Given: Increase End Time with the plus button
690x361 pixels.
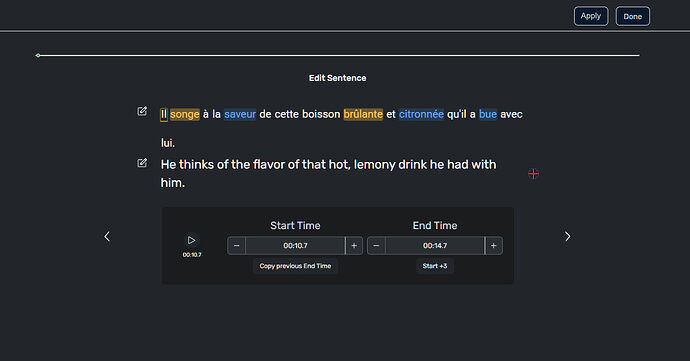Looking at the screenshot, I should [x=494, y=246].
